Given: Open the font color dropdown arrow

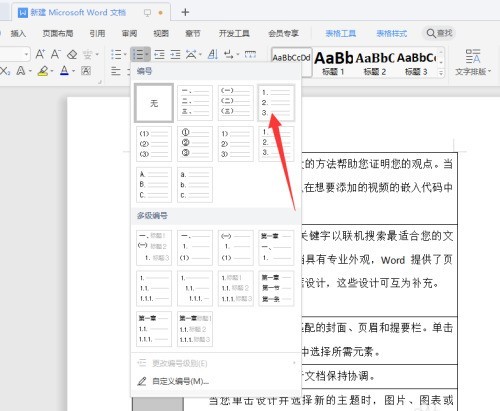Looking at the screenshot, I should pyautogui.click(x=73, y=71).
